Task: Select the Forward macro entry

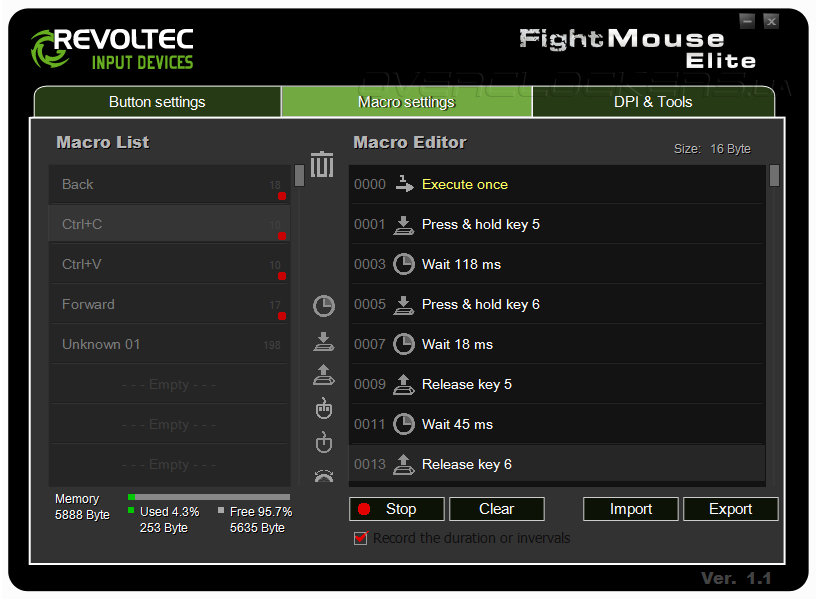Action: 170,304
